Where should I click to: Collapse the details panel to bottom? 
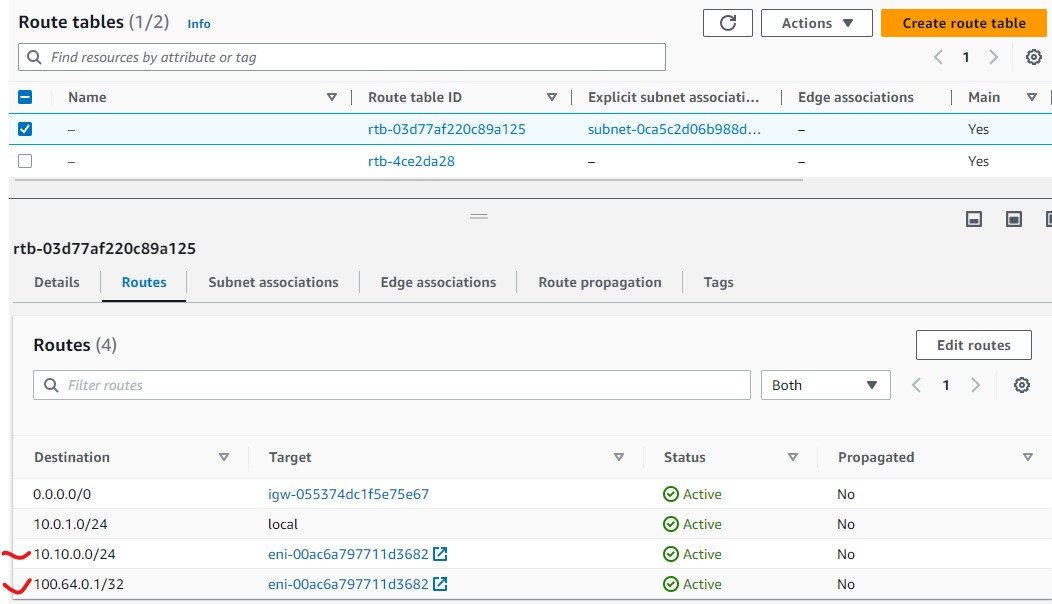[x=974, y=219]
